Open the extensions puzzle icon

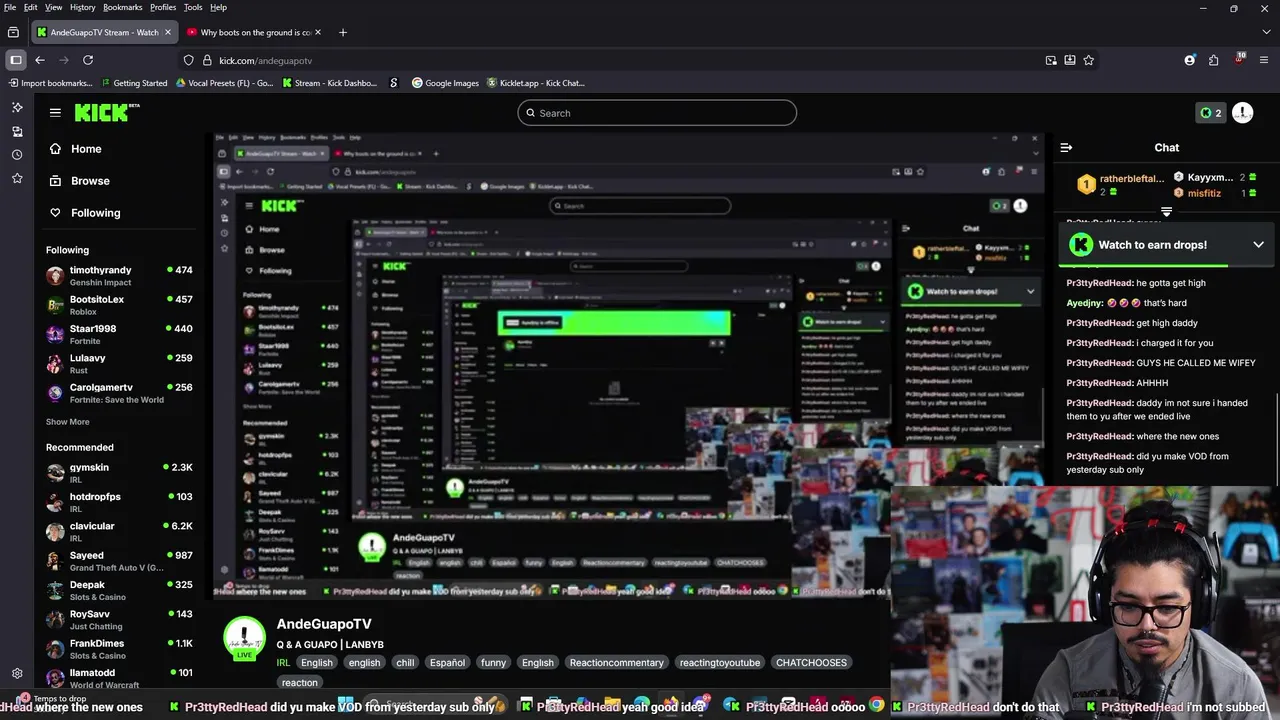[x=1214, y=60]
